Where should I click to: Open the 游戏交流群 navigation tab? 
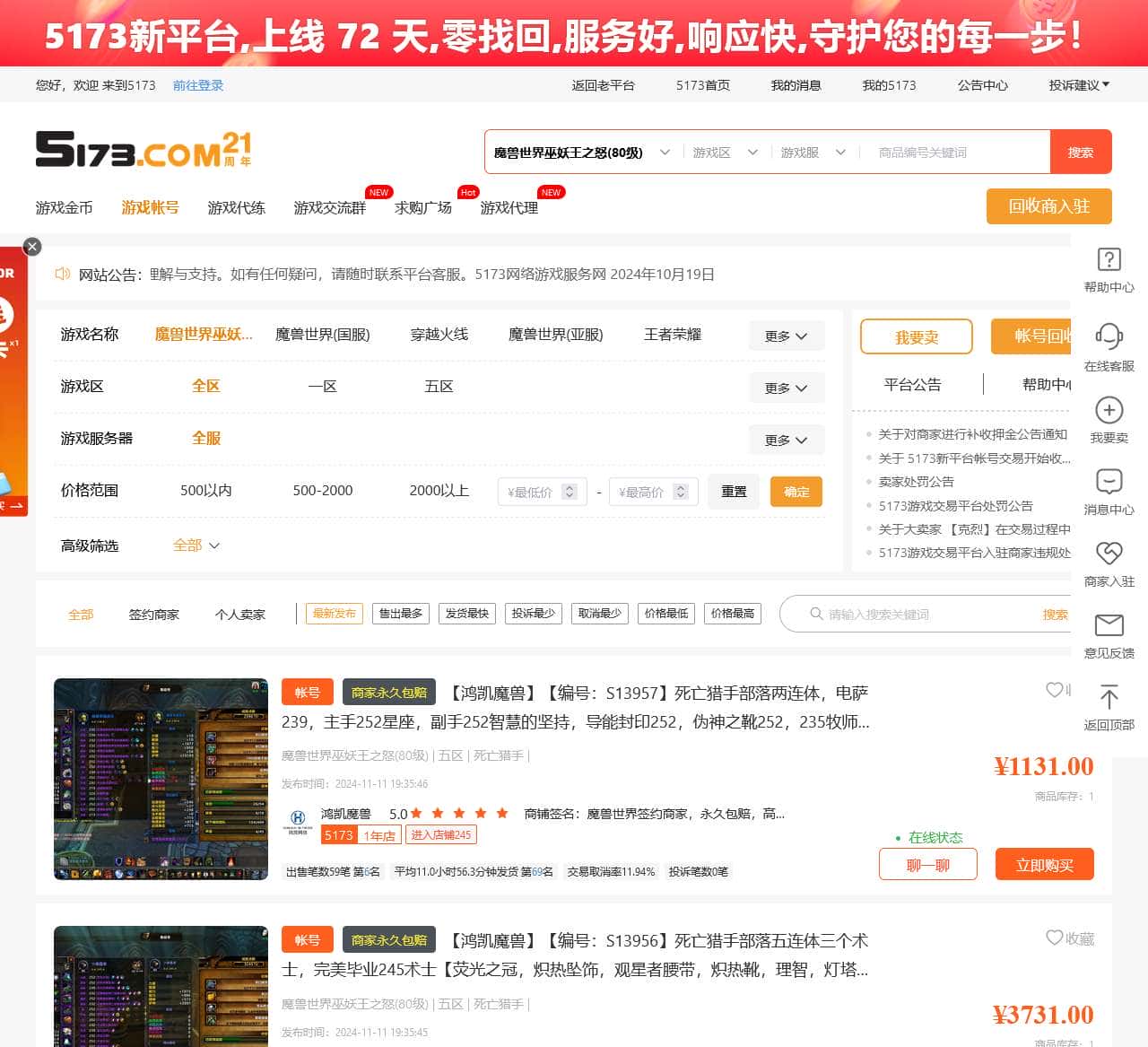[x=329, y=208]
